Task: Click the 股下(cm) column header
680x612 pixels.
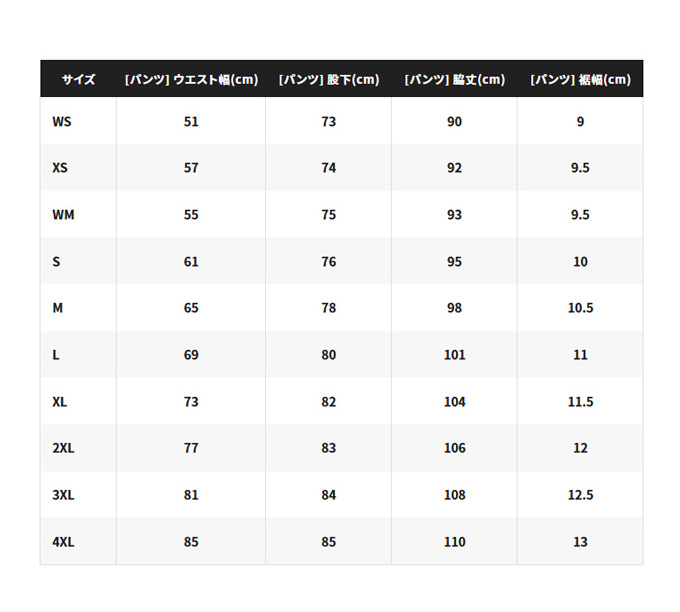Action: point(328,79)
